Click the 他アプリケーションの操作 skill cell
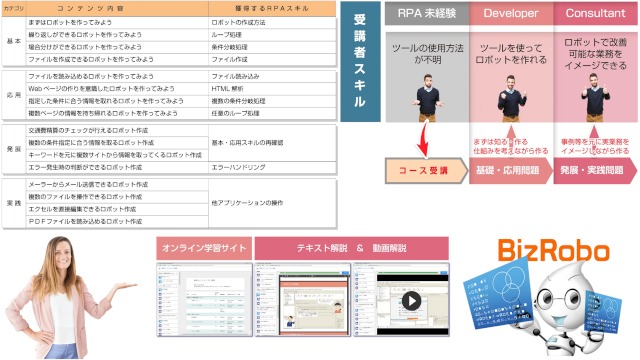 (272, 203)
